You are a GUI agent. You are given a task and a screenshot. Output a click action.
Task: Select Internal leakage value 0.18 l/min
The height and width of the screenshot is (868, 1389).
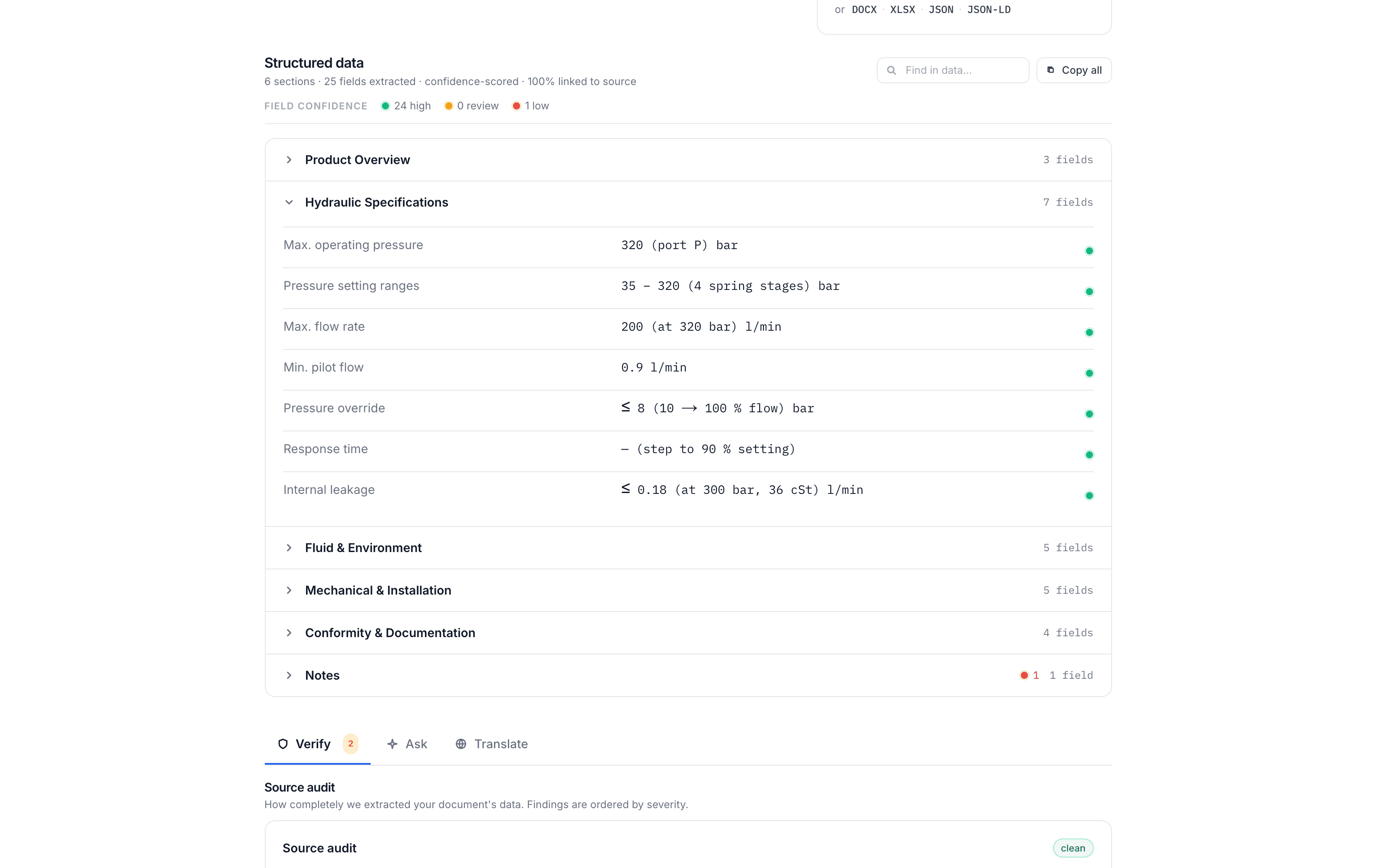742,490
